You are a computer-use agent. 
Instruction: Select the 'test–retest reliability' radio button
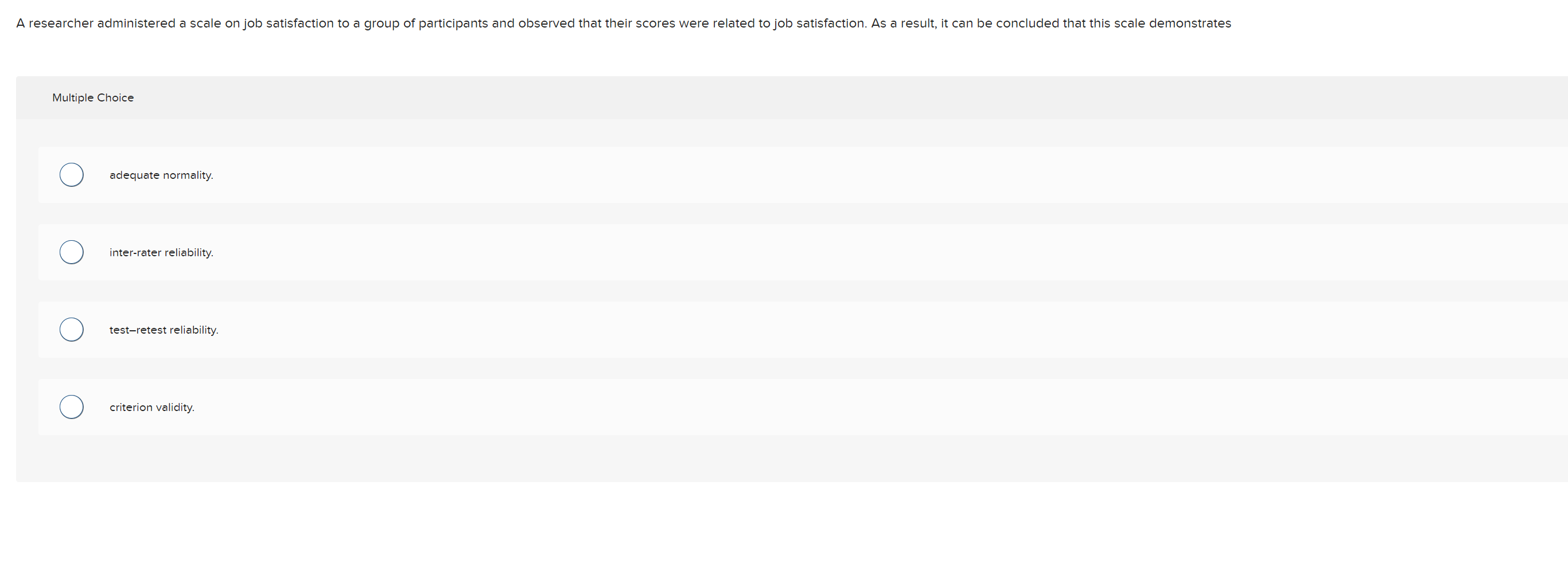tap(71, 329)
